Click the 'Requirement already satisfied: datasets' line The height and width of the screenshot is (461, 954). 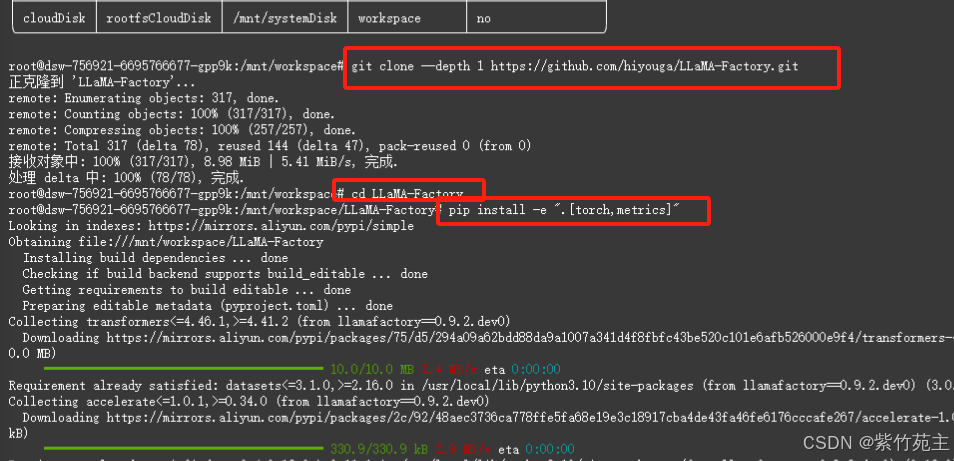pos(481,386)
